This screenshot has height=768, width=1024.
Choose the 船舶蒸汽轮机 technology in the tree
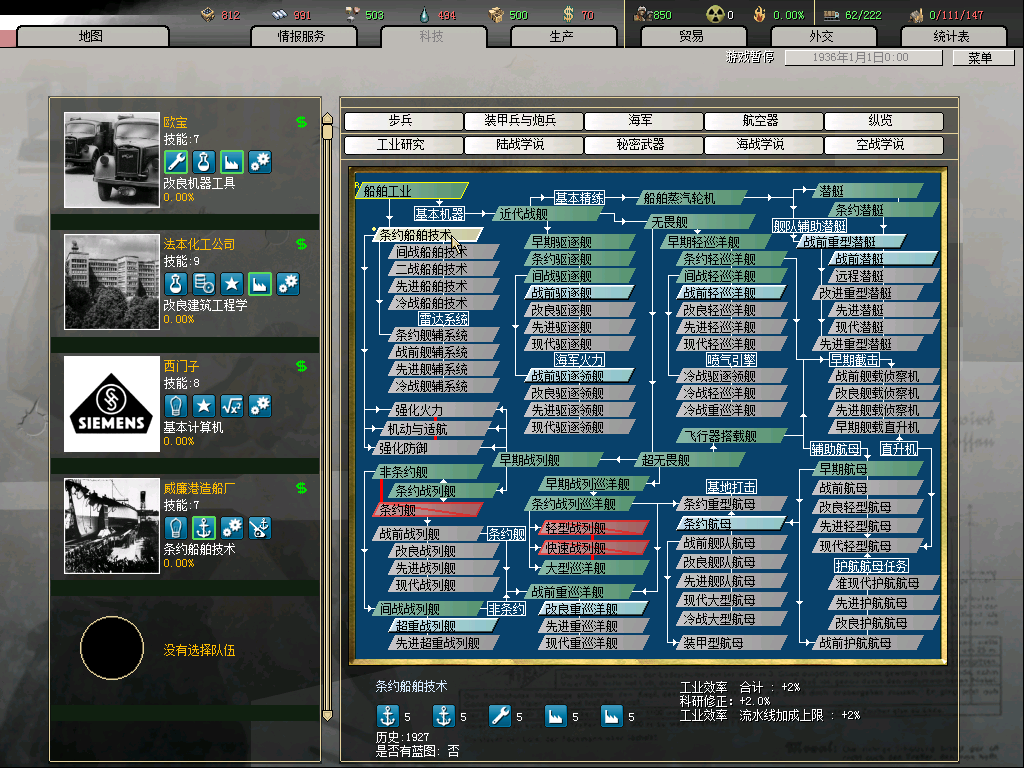(686, 198)
